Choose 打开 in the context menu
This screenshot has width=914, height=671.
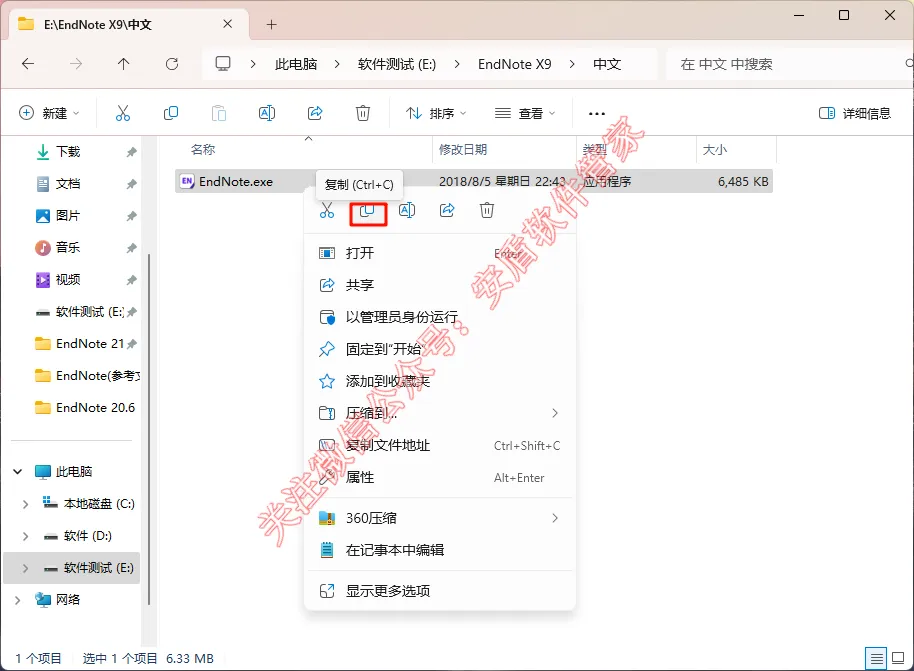pos(440,253)
